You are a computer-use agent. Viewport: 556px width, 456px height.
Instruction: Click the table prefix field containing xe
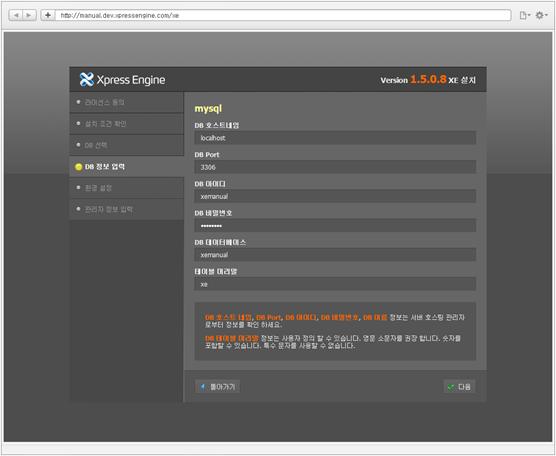335,284
